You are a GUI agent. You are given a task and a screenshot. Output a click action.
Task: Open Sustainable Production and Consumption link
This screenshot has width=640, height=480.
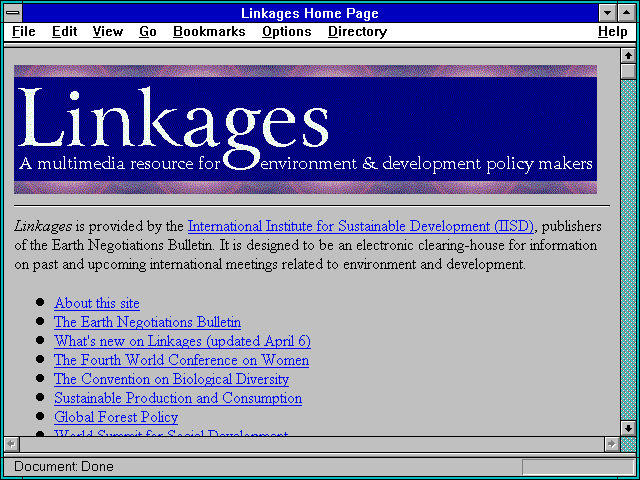click(178, 398)
